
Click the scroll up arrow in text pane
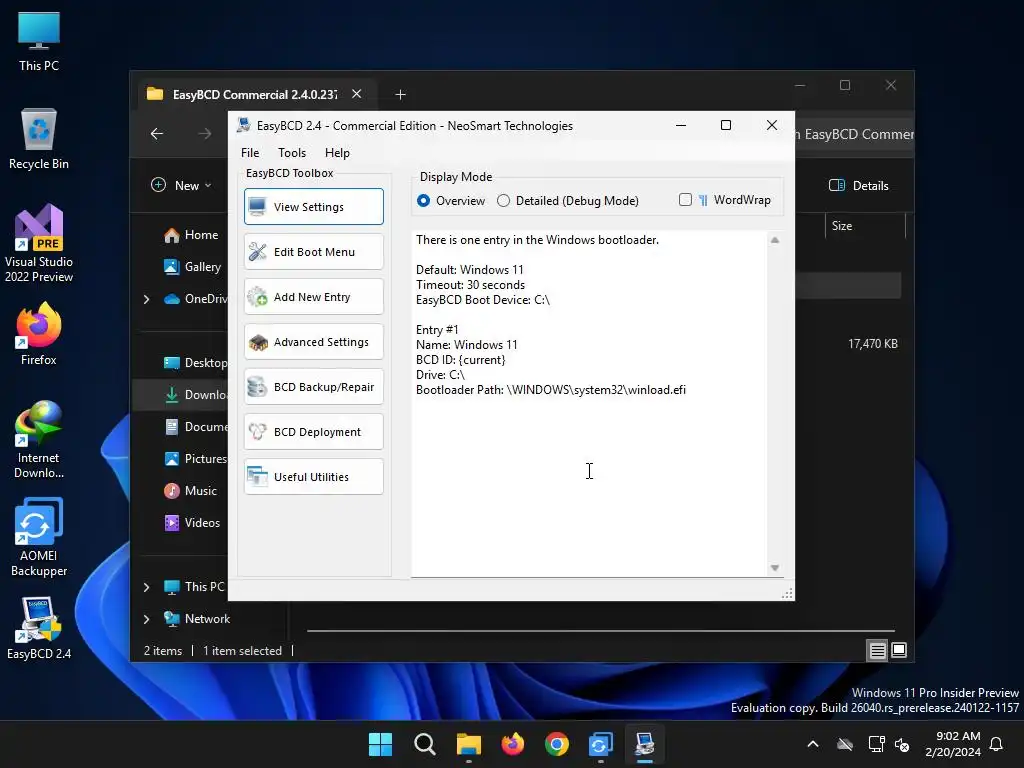point(775,240)
